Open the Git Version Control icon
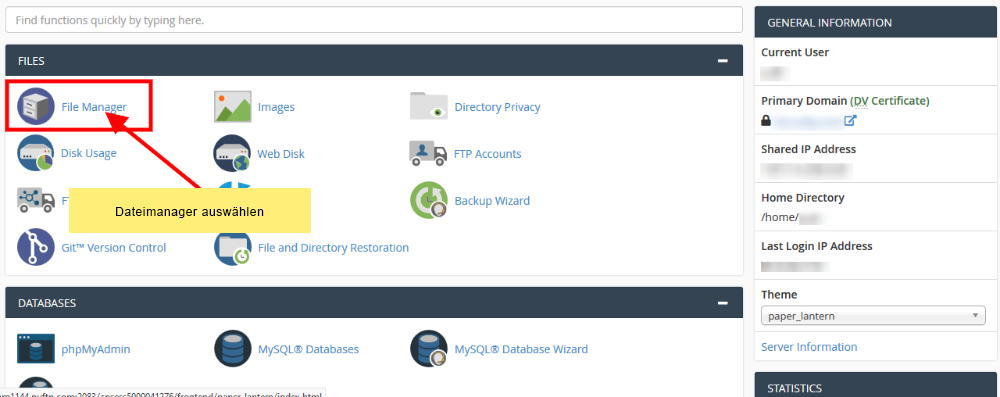 (x=36, y=247)
